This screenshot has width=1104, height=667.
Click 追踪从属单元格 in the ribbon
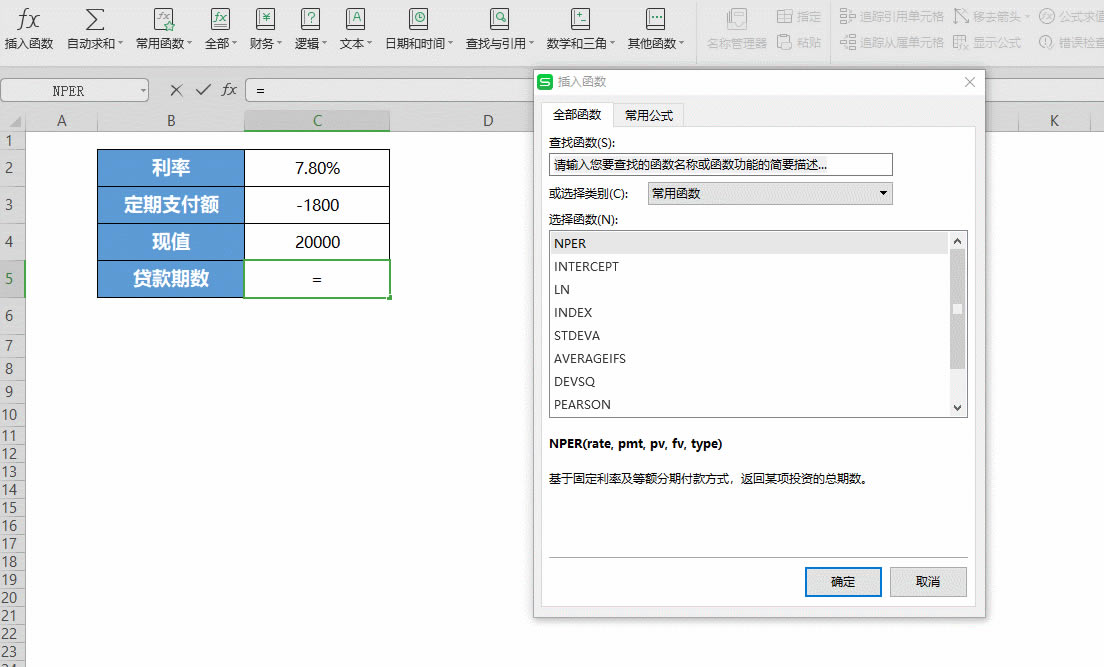(891, 42)
